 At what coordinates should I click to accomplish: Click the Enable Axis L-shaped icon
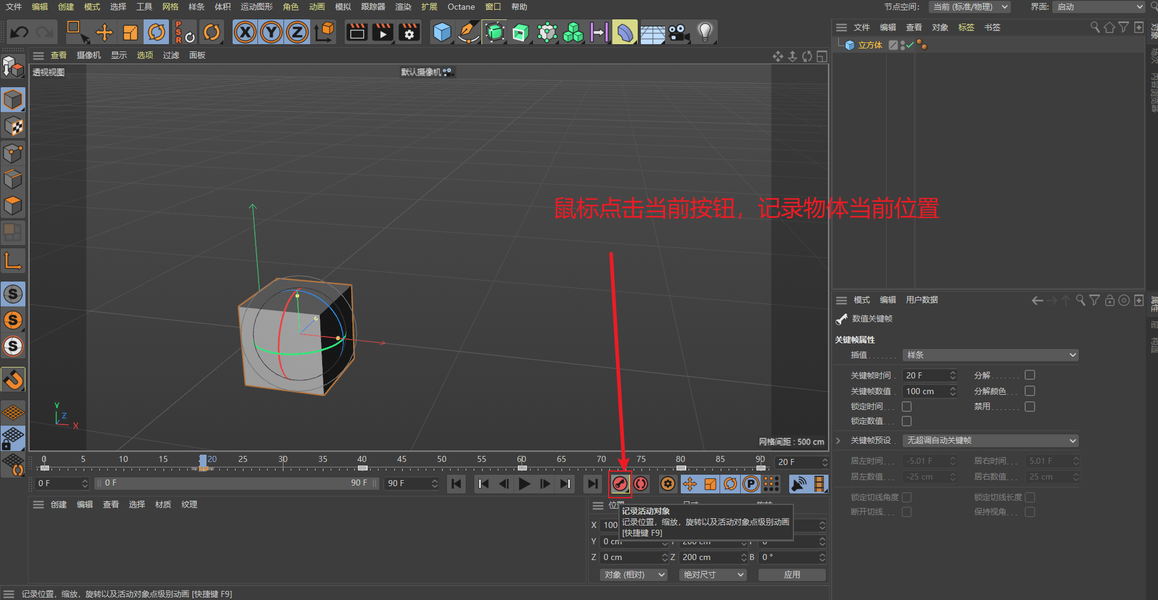click(x=13, y=260)
